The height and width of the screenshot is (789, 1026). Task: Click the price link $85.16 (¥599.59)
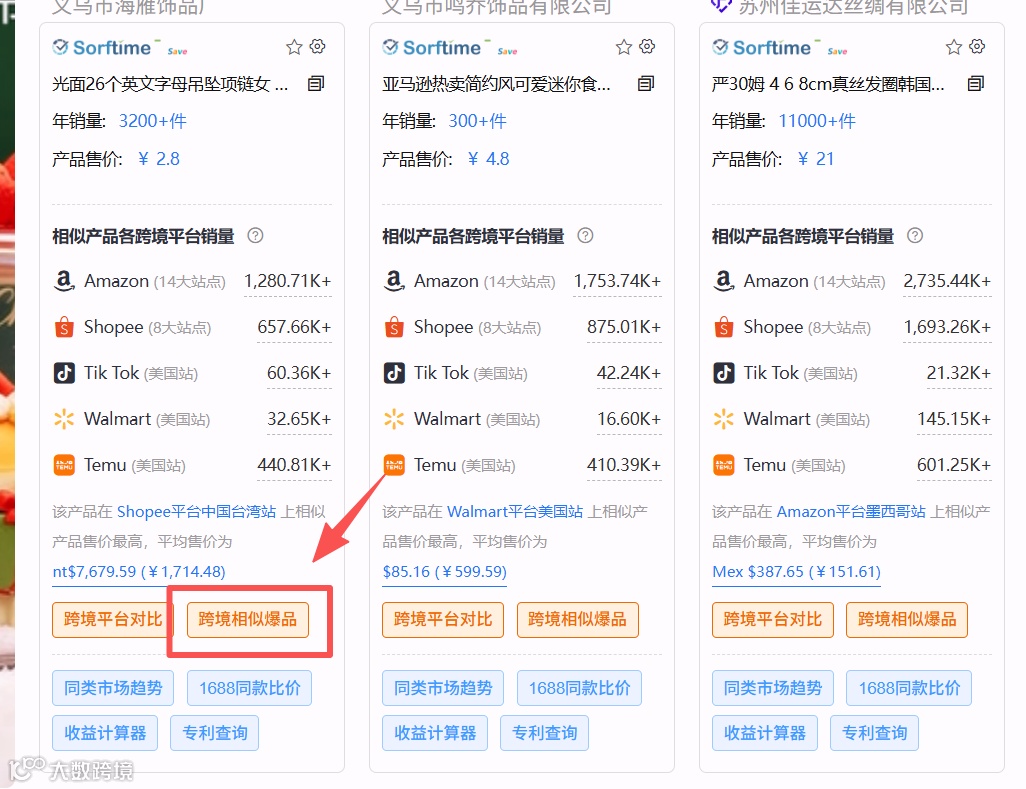coord(444,572)
